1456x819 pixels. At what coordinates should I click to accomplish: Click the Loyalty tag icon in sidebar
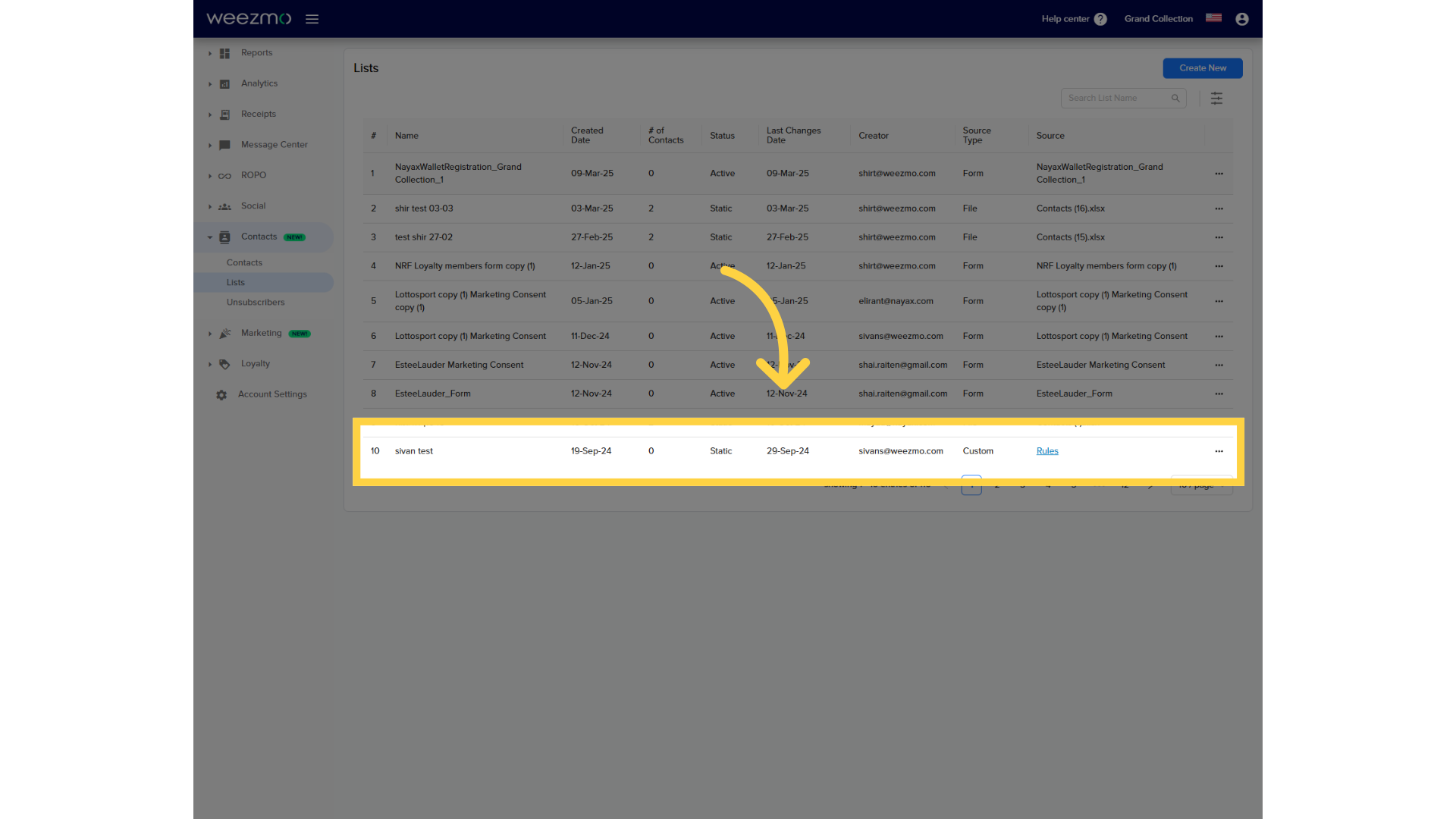coord(224,364)
